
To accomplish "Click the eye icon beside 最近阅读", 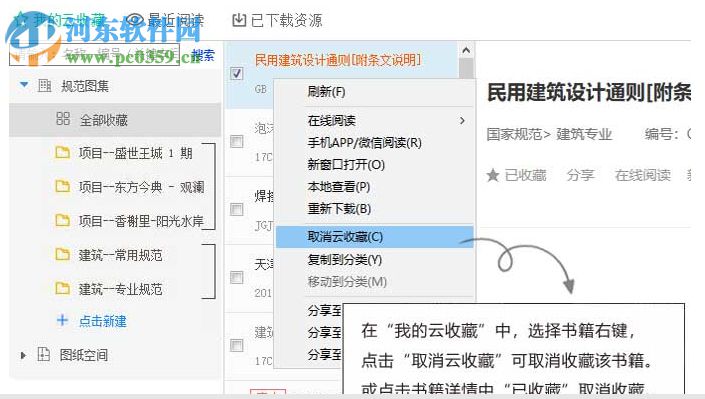I will 134,20.
